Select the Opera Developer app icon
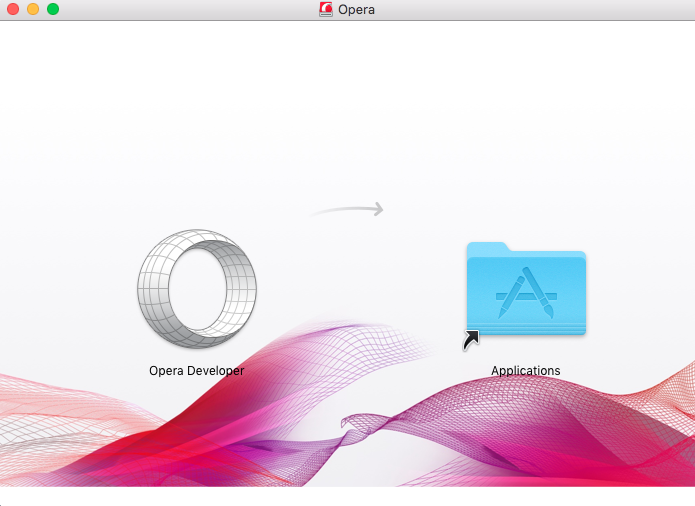The height and width of the screenshot is (506, 695). pos(196,289)
